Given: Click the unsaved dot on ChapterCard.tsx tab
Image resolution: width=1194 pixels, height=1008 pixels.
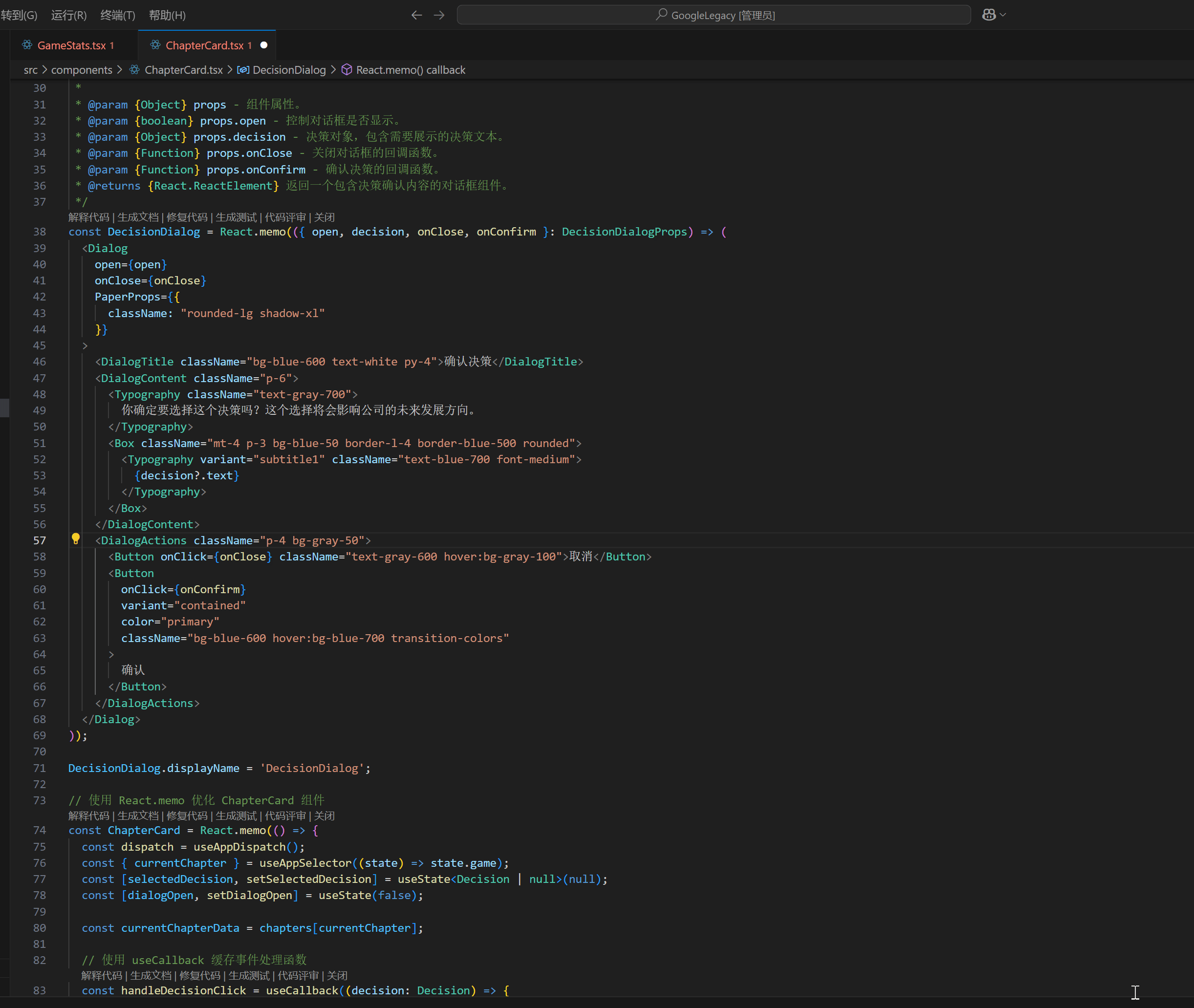Looking at the screenshot, I should point(264,45).
